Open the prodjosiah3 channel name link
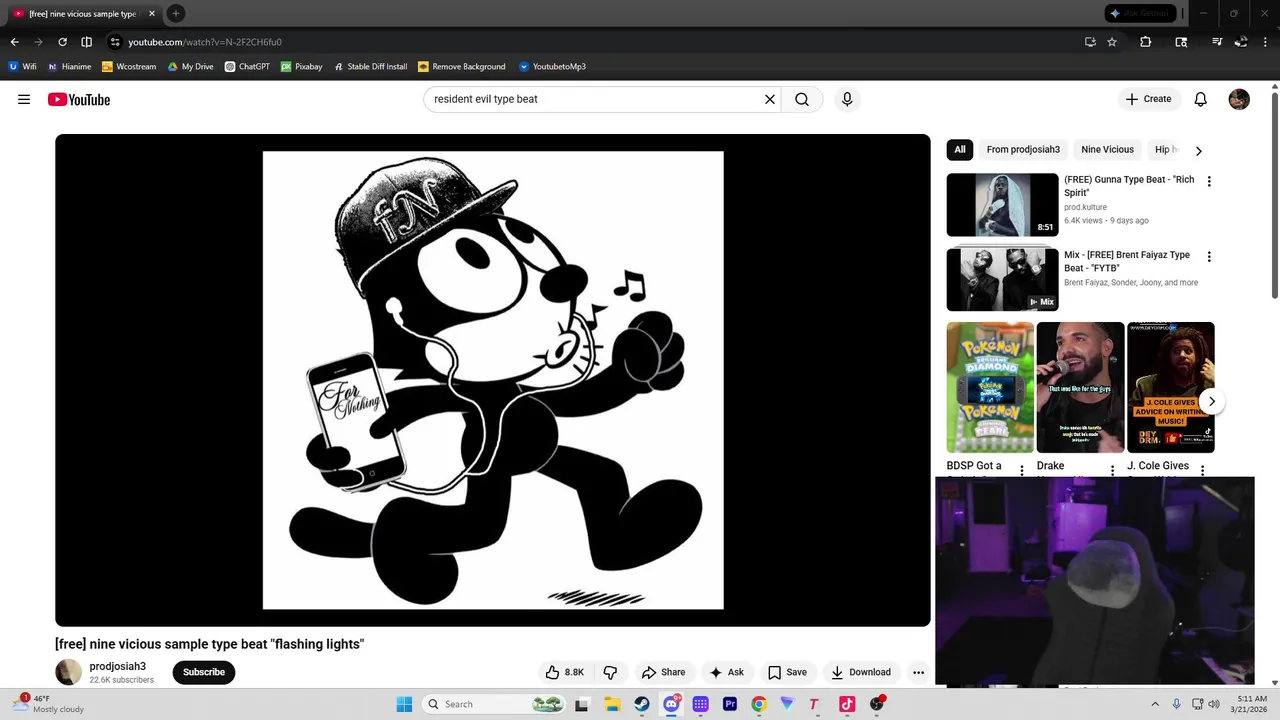The width and height of the screenshot is (1280, 720). tap(118, 666)
